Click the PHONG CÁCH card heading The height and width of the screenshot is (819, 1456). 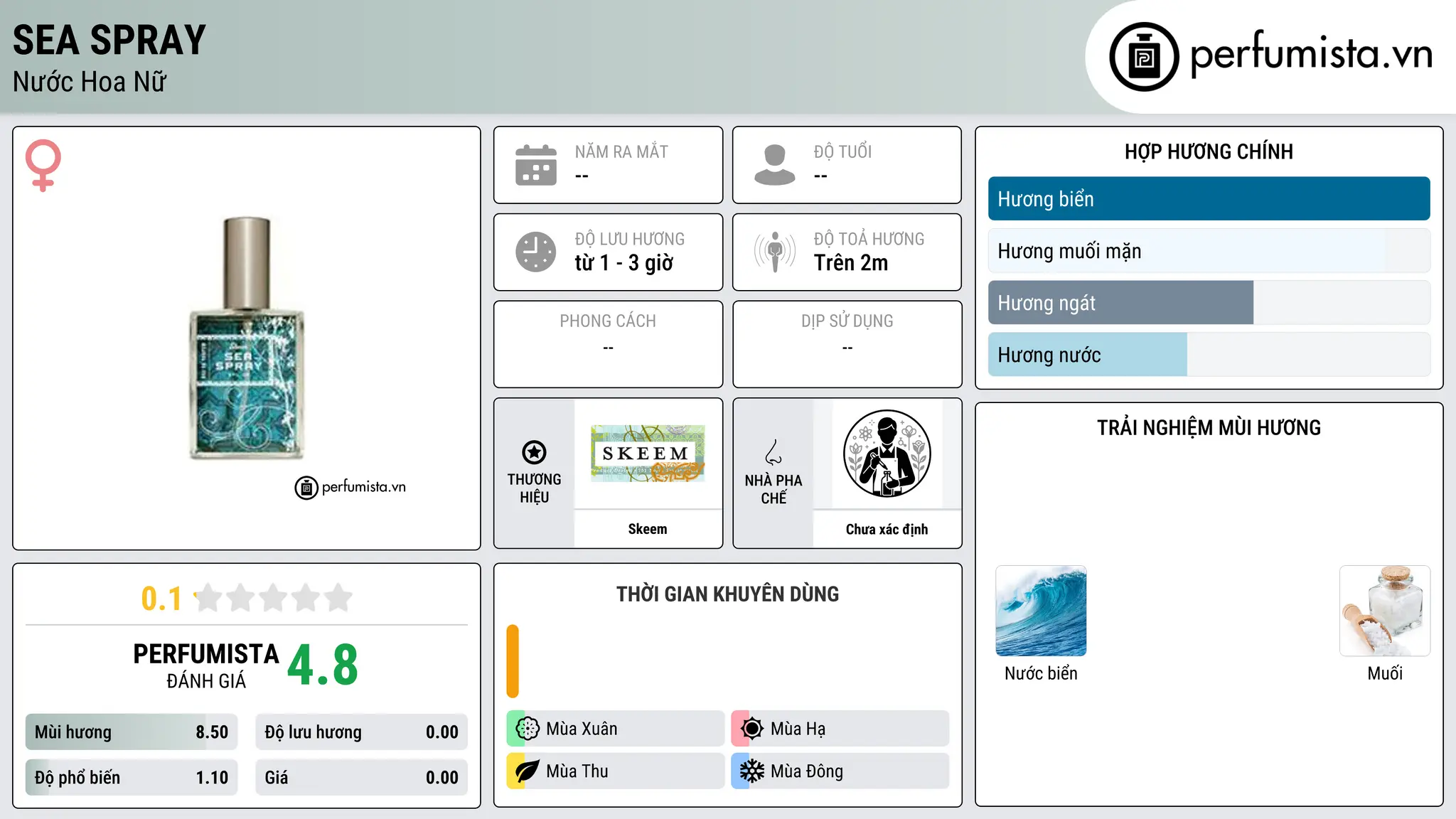[608, 321]
